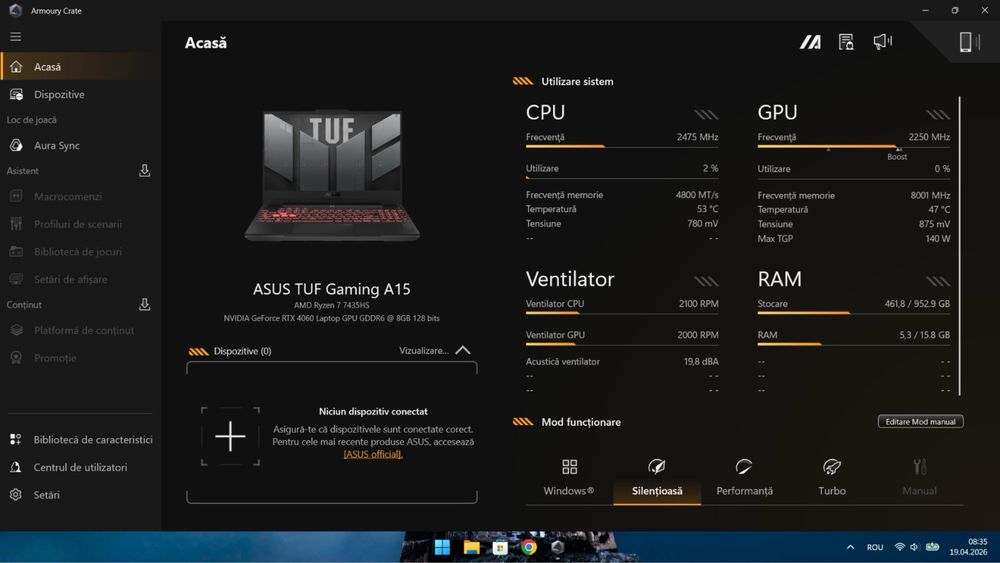Click Editare Mod manual button

tap(920, 421)
